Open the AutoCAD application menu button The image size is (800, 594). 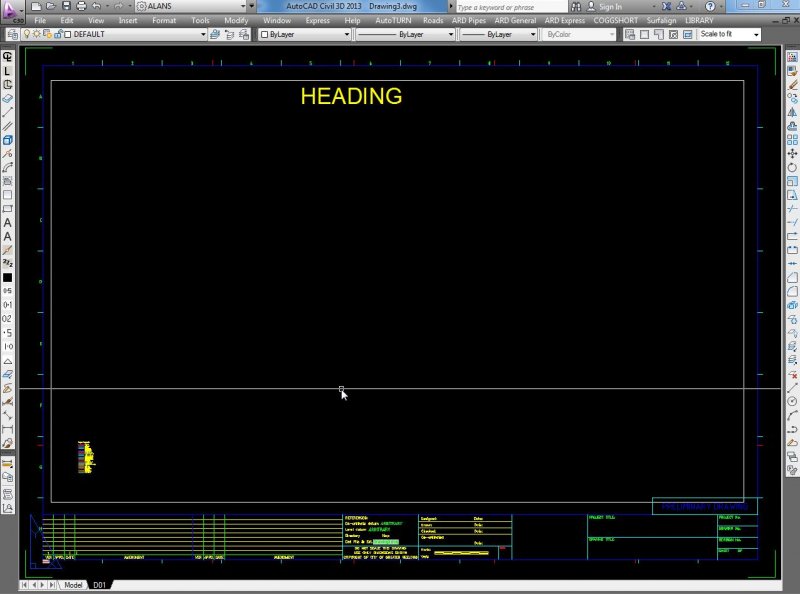click(11, 11)
